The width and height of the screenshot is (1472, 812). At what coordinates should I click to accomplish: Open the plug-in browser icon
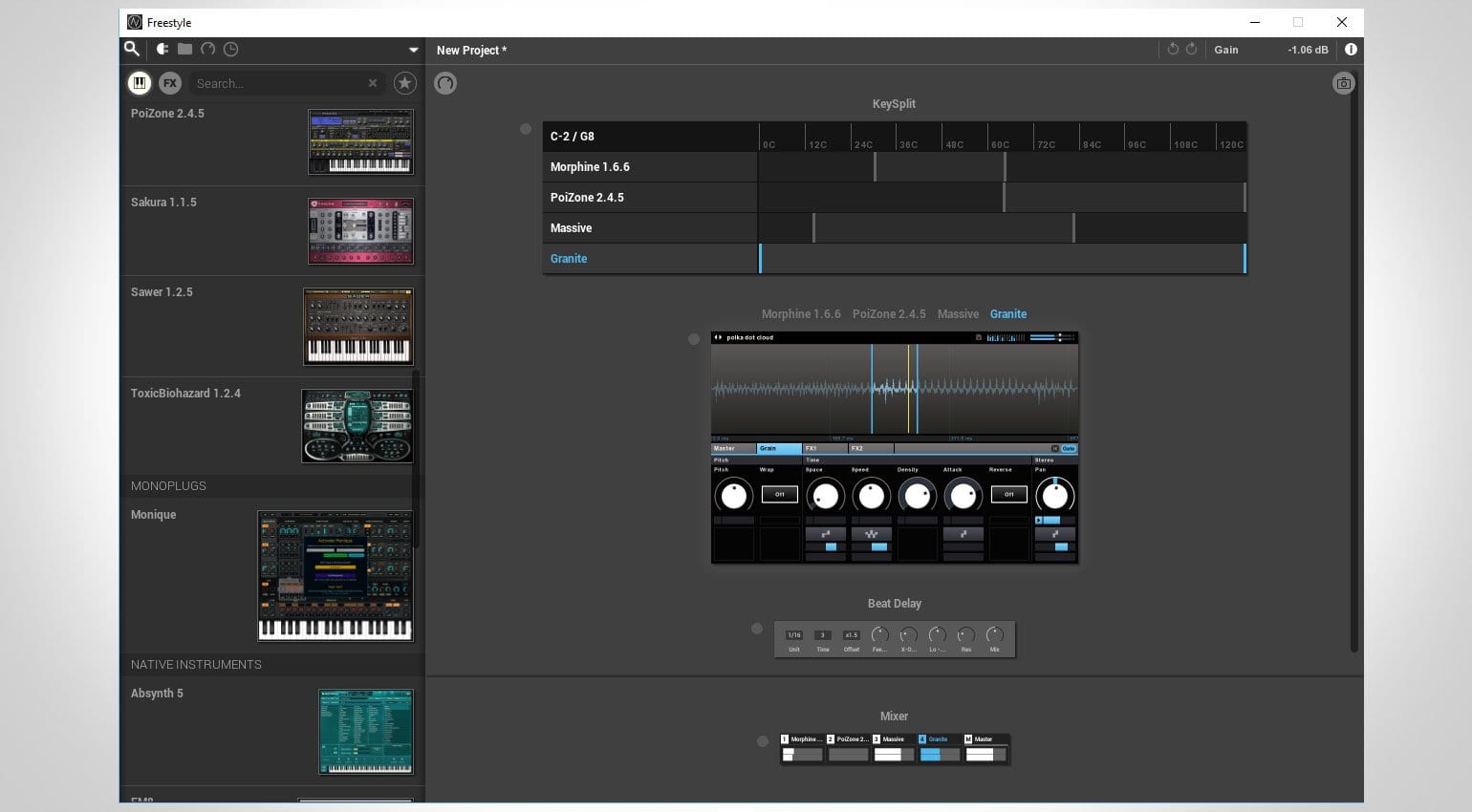click(x=162, y=49)
